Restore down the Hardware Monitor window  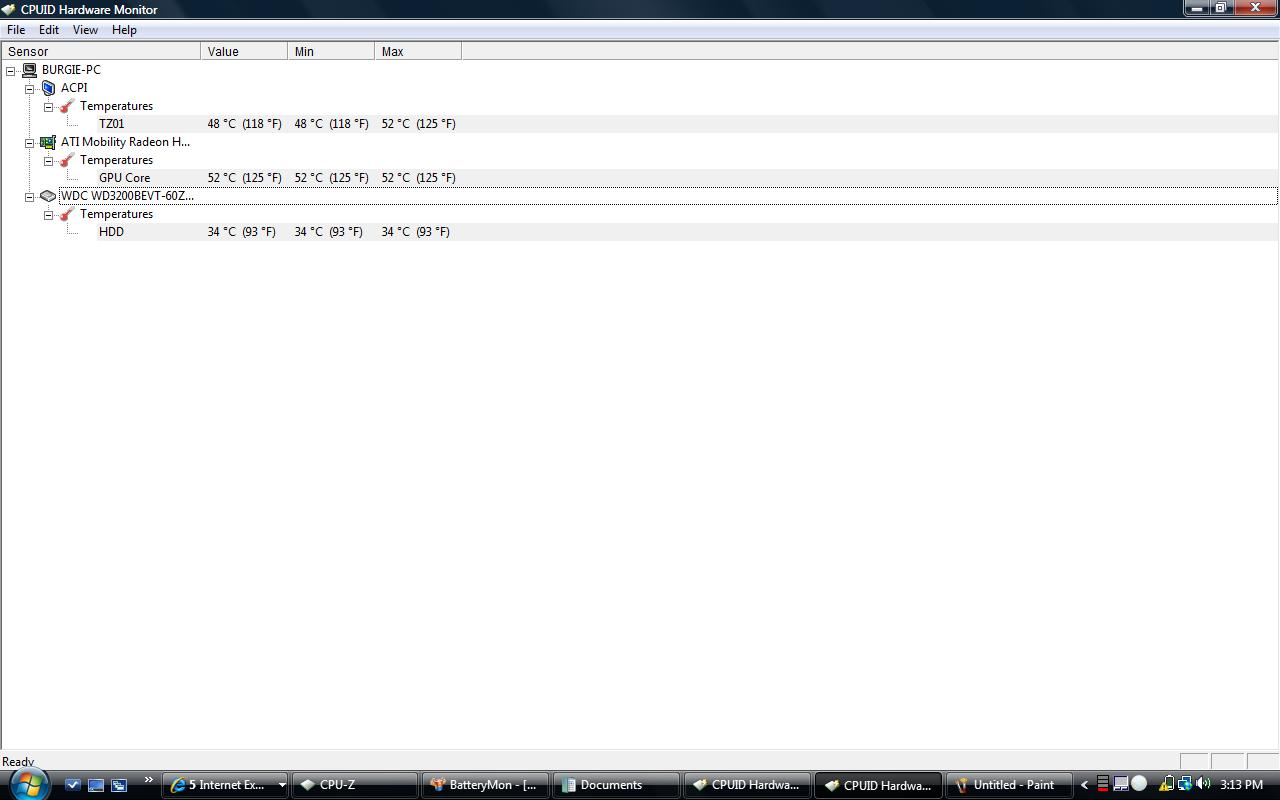point(1221,8)
